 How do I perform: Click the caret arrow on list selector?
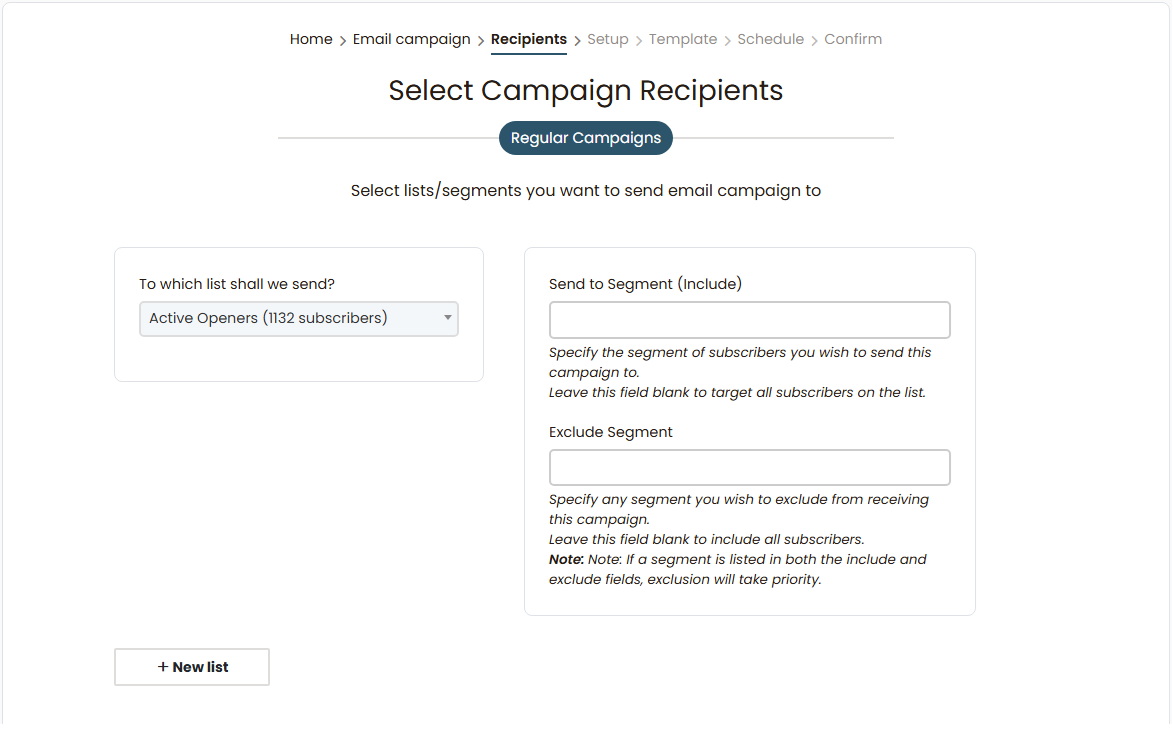pyautogui.click(x=448, y=319)
